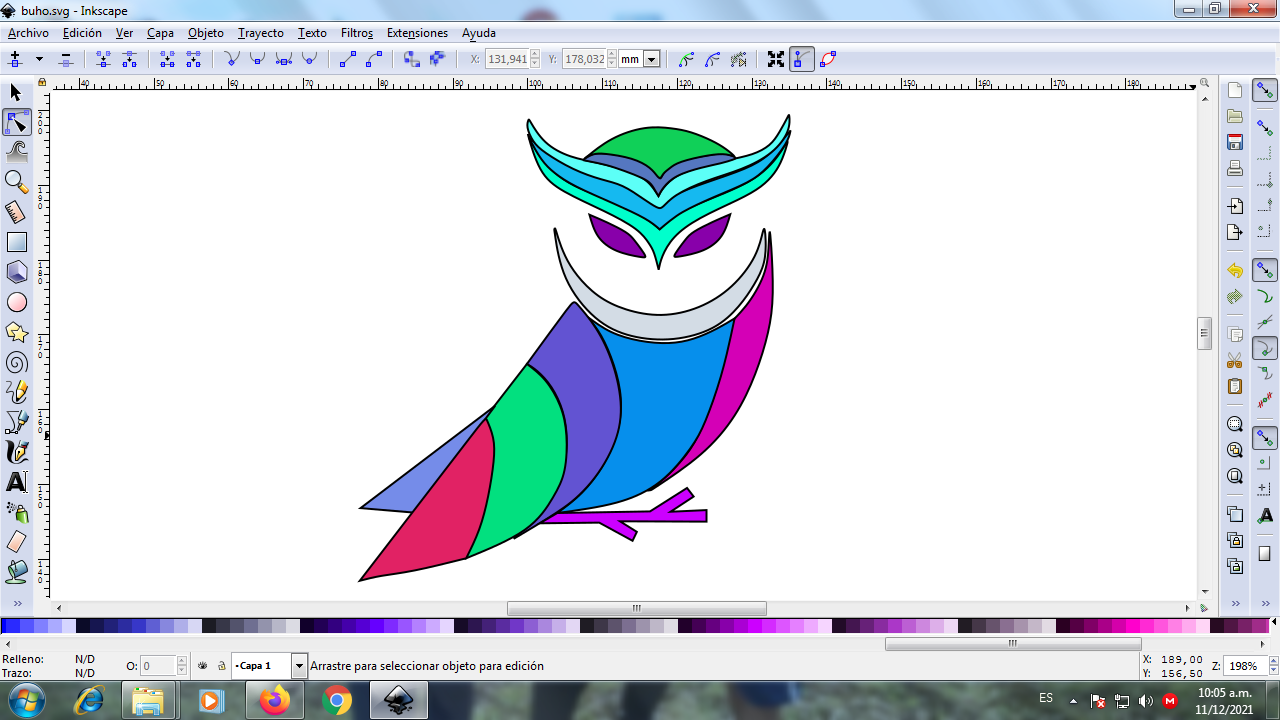Select the Eraser tool
The image size is (1280, 720).
pos(16,542)
